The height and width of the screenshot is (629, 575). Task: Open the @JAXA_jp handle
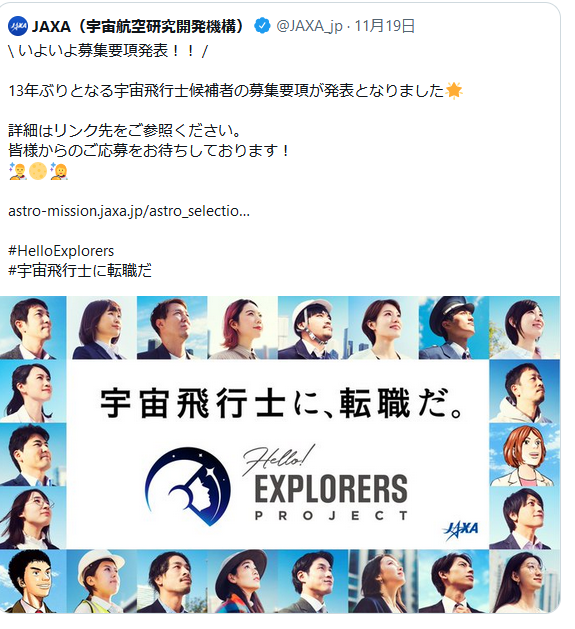[309, 26]
